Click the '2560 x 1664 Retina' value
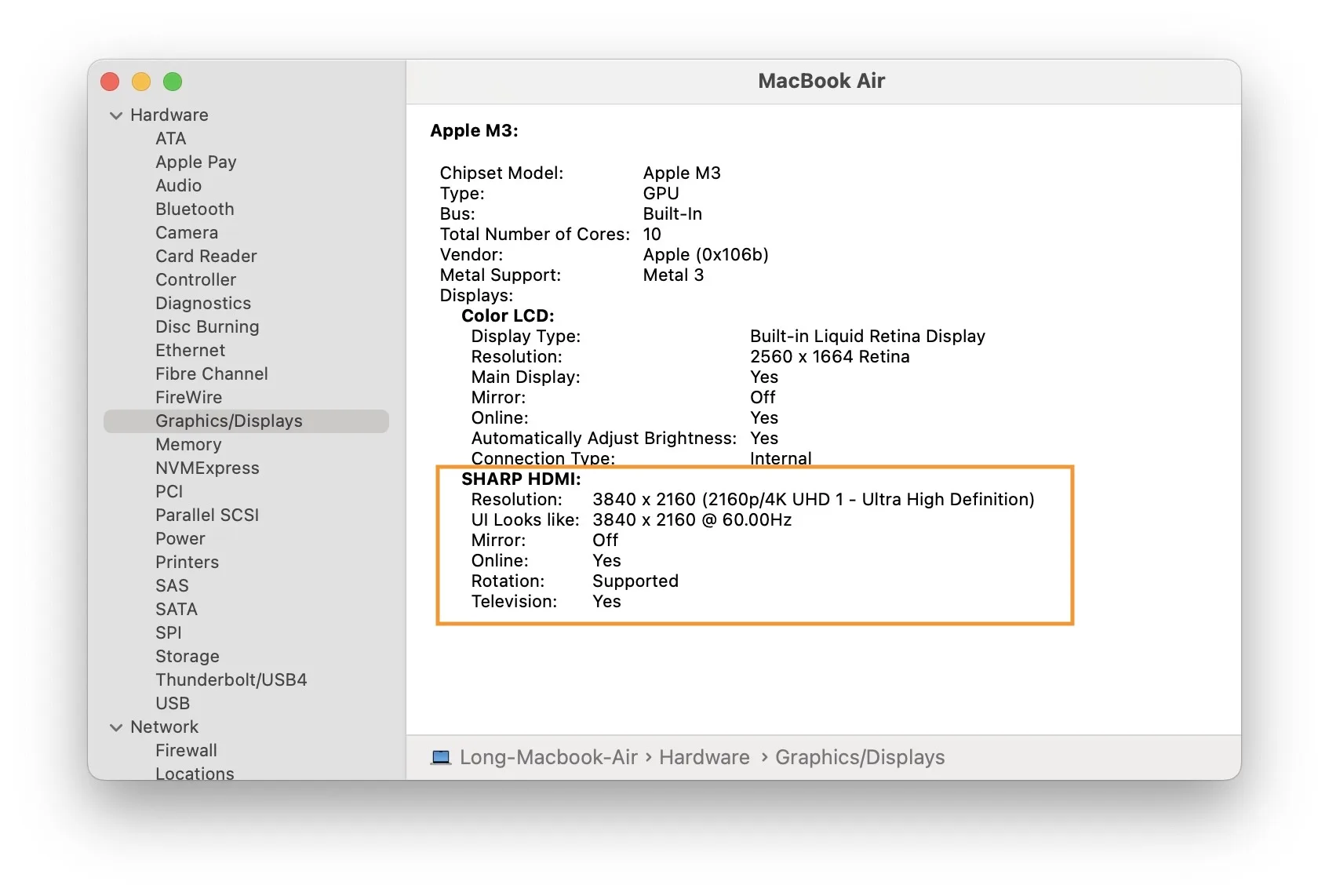Viewport: 1329px width, 896px height. tap(829, 357)
